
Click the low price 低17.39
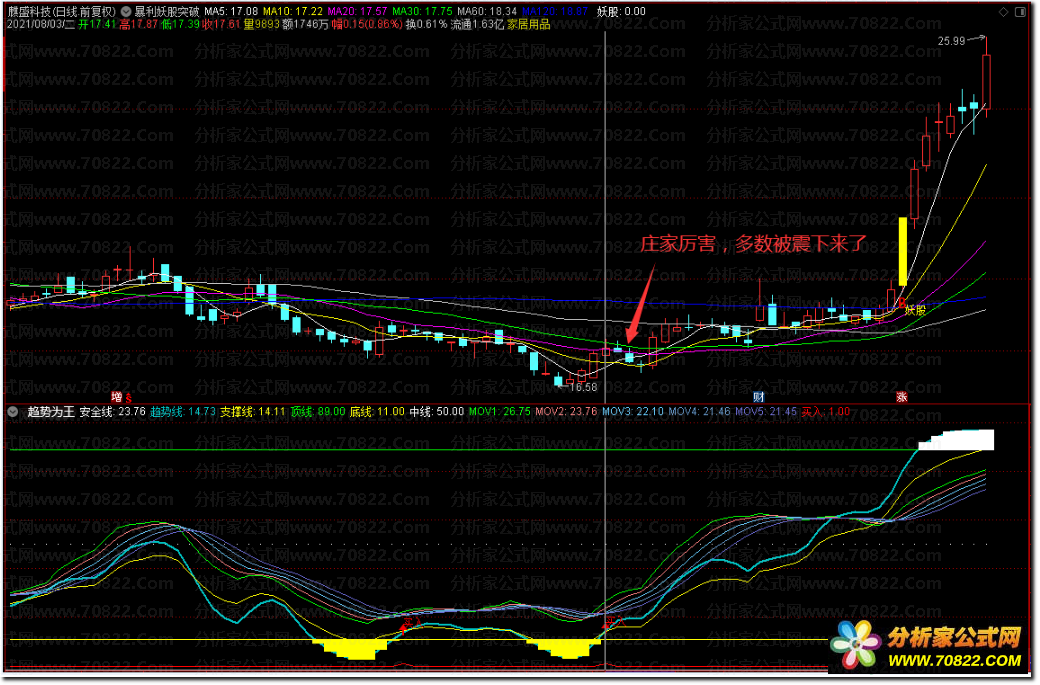180,25
